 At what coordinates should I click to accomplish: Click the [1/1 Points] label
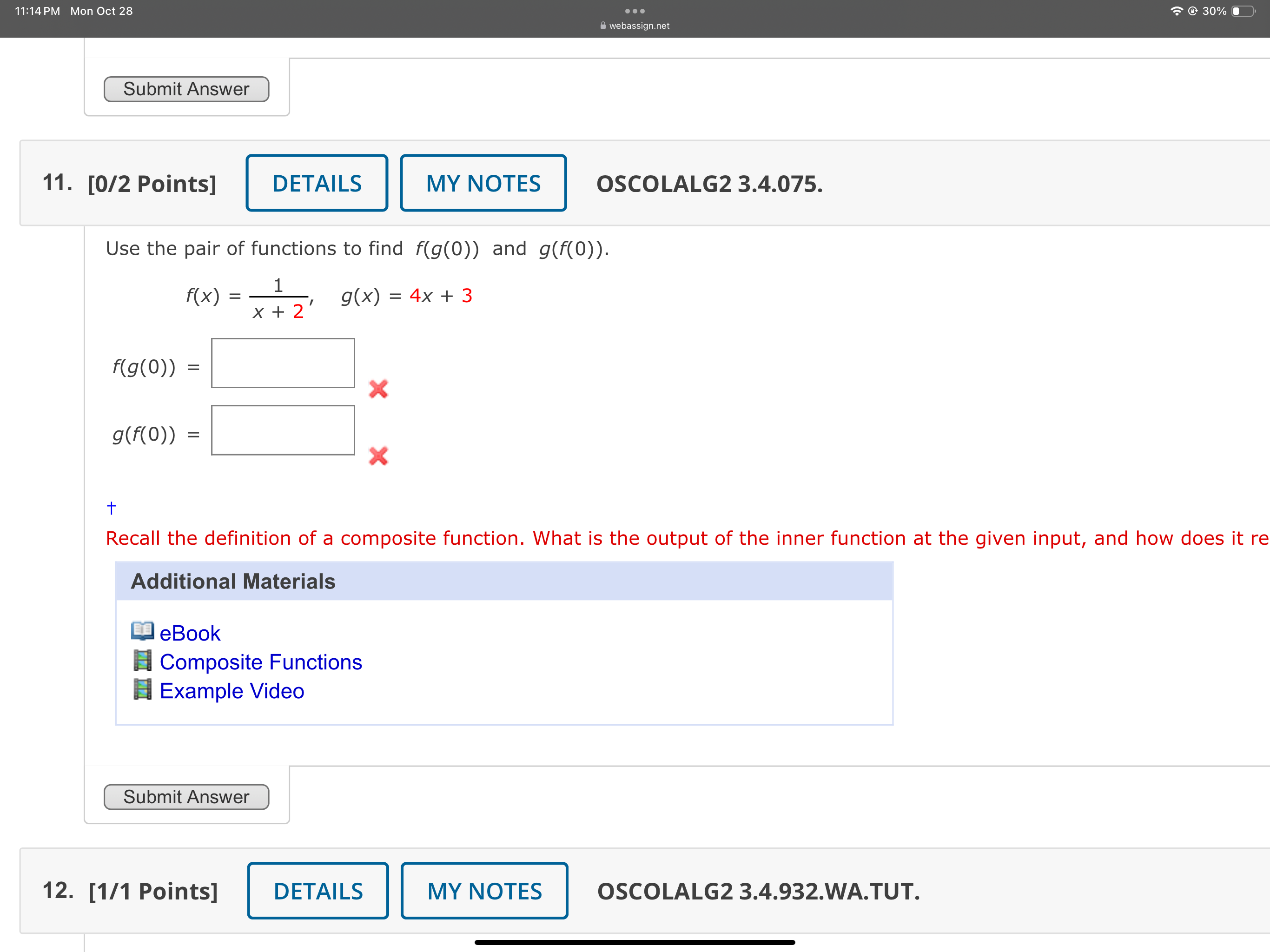[x=154, y=891]
